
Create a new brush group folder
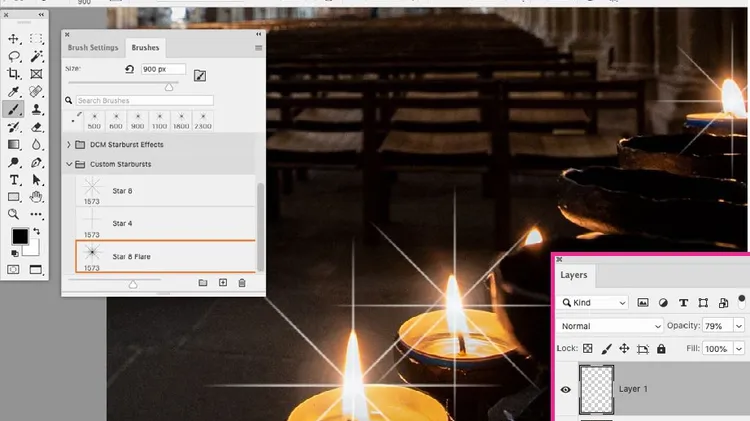click(203, 283)
